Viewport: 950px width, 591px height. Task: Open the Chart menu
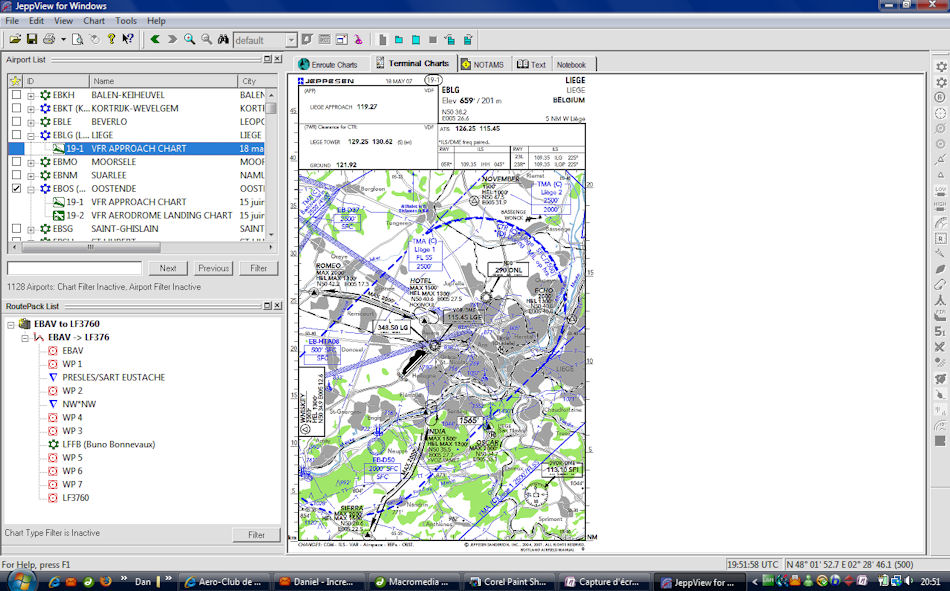point(94,21)
